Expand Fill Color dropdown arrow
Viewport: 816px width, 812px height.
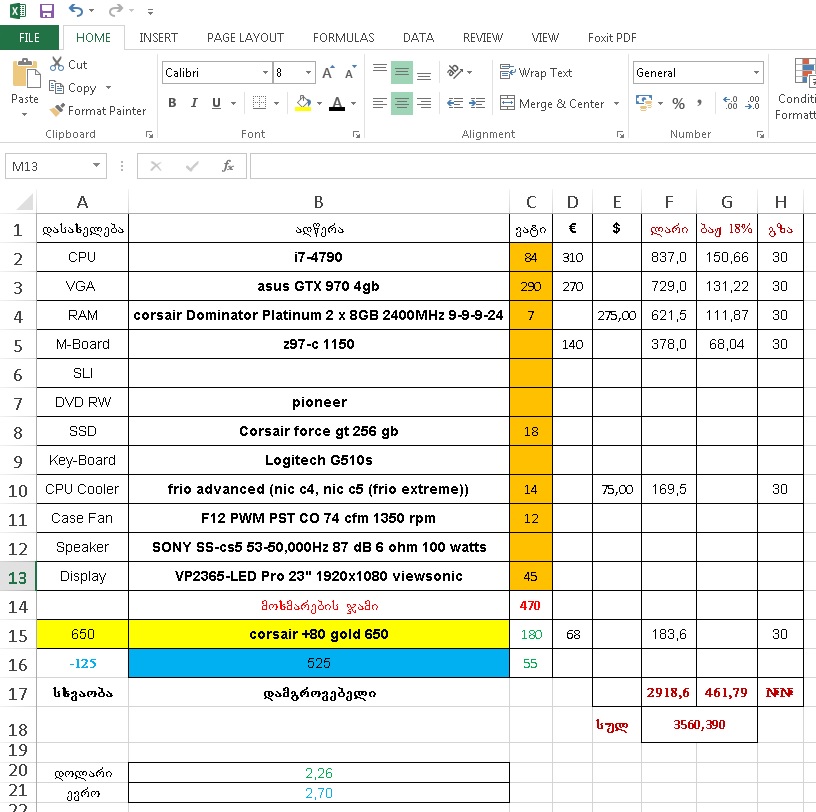click(x=319, y=103)
